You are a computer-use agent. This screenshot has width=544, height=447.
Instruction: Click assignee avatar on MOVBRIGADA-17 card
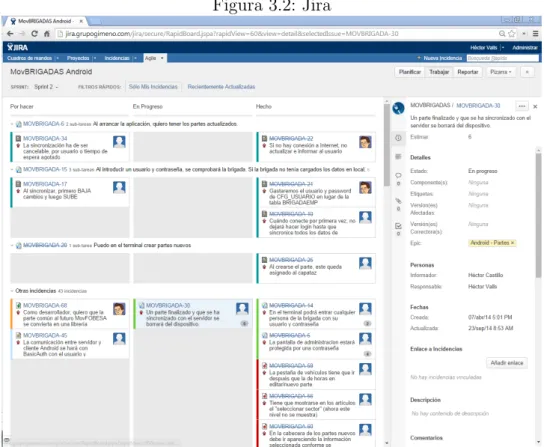[x=119, y=187]
